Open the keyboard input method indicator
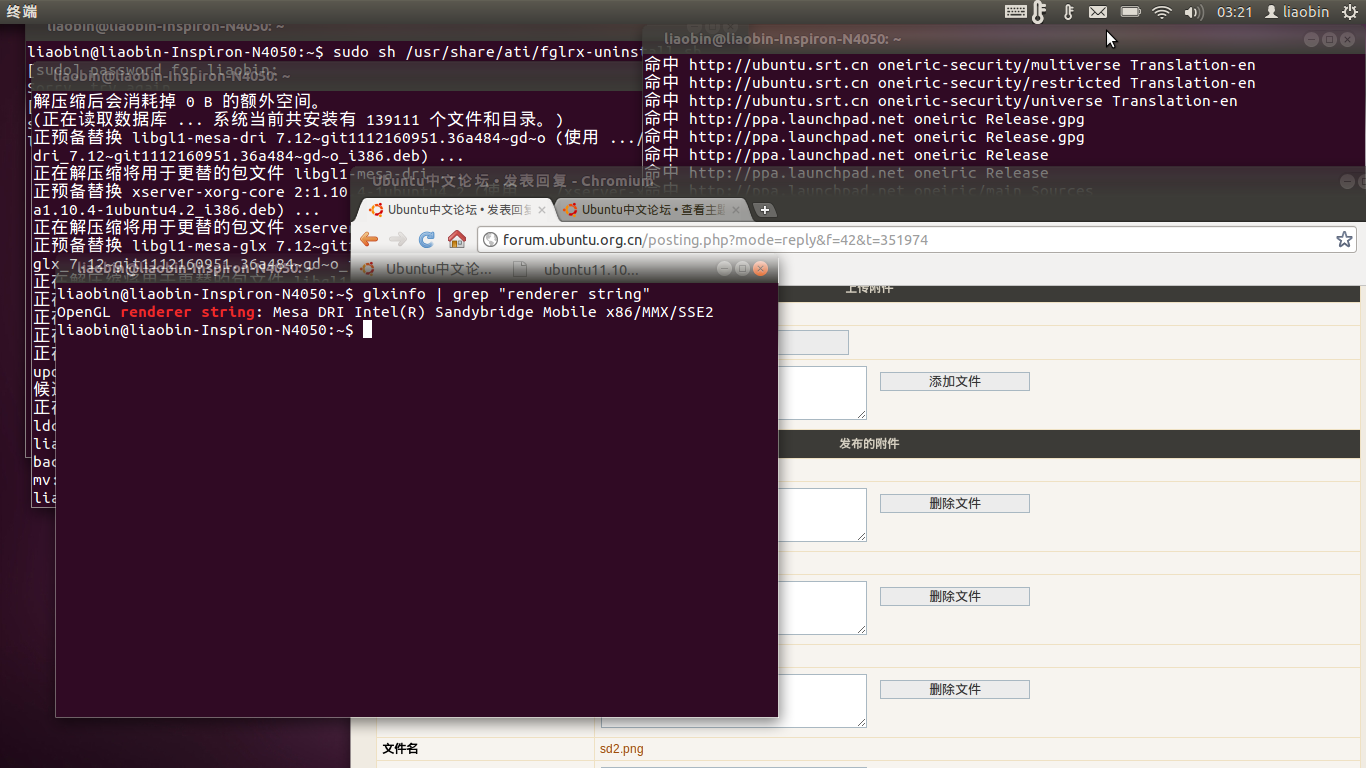The height and width of the screenshot is (768, 1366). click(1015, 12)
